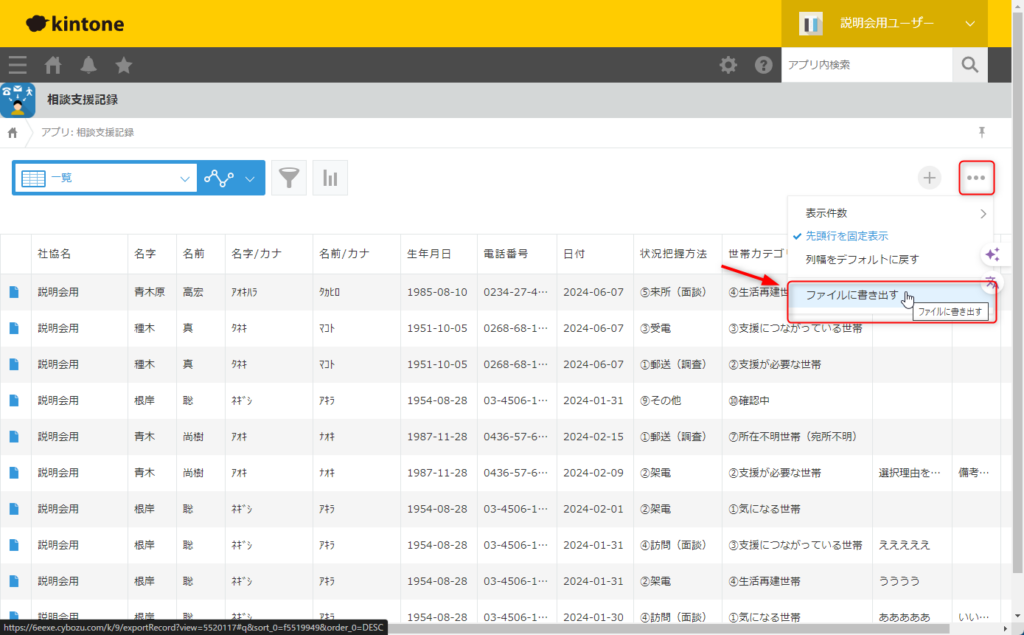Click the search magnifier button

(969, 65)
